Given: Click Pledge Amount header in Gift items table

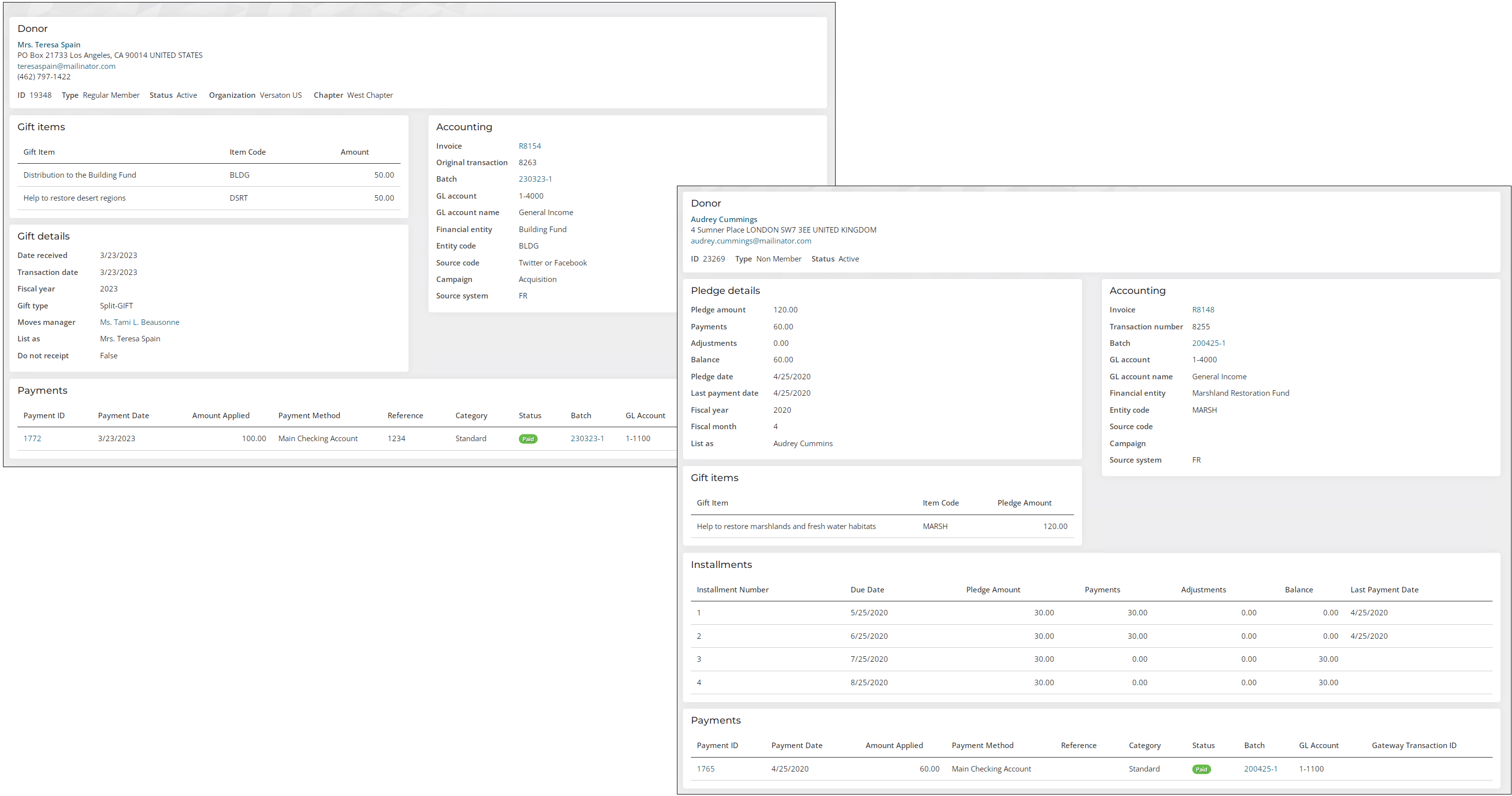Looking at the screenshot, I should tap(1024, 503).
